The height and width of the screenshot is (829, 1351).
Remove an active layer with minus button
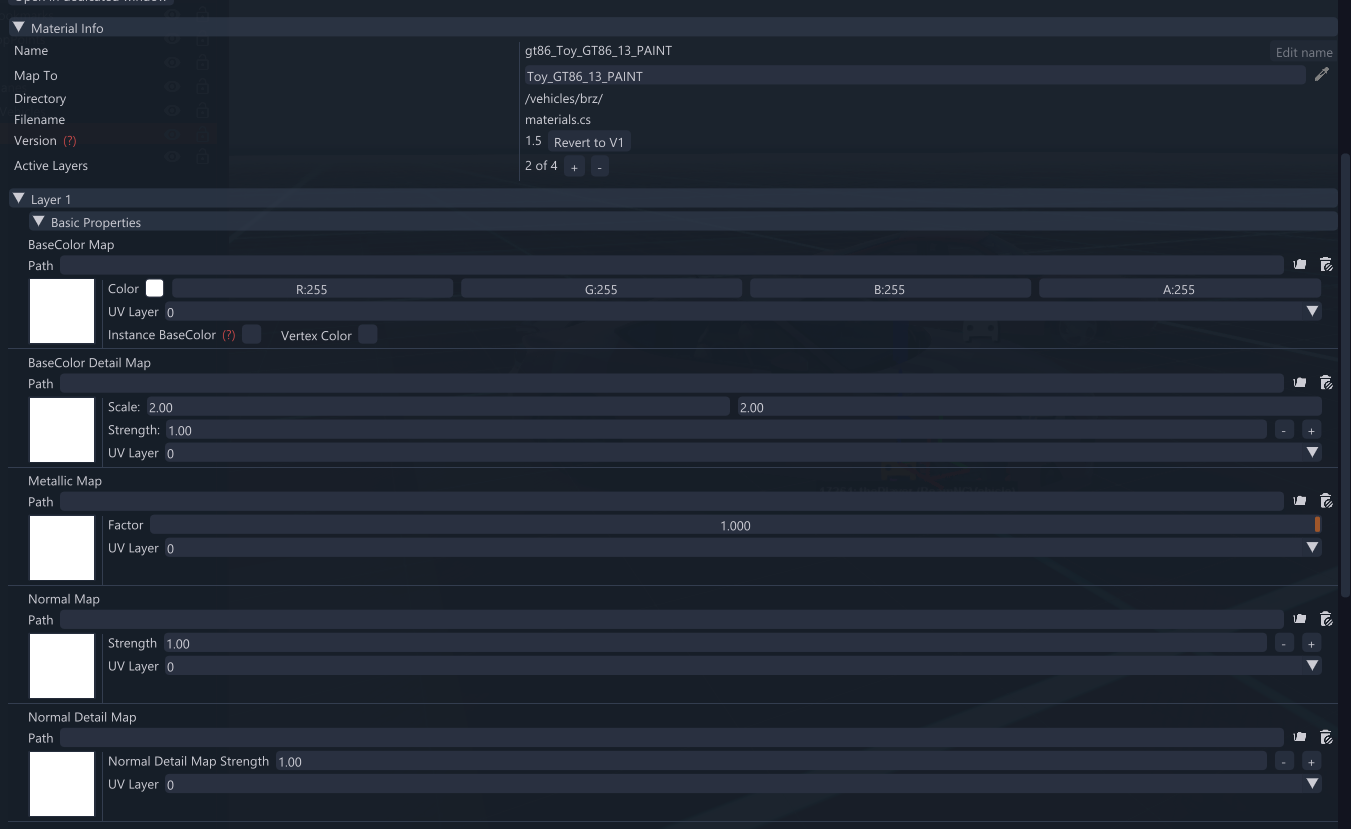599,167
